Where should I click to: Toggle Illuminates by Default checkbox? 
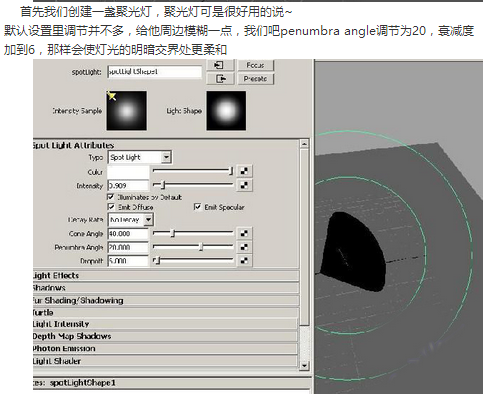pyautogui.click(x=111, y=197)
